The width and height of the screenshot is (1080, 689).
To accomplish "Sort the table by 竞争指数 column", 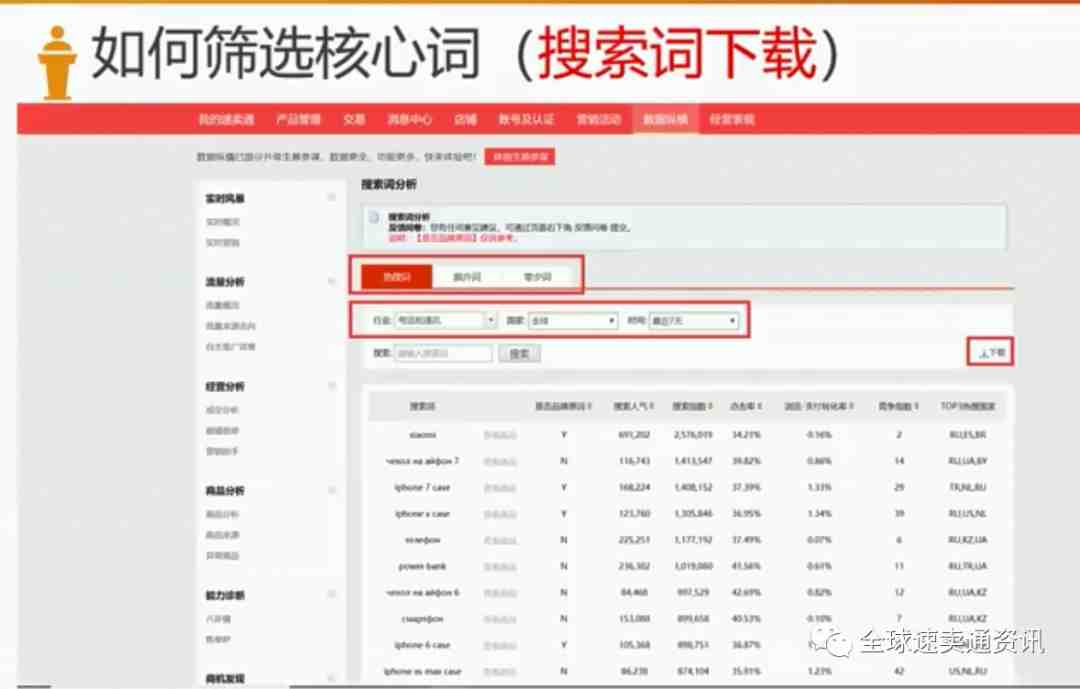I will tap(899, 407).
